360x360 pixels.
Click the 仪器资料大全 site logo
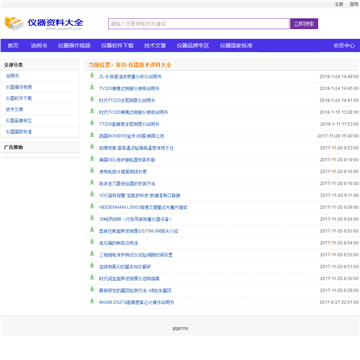43,23
